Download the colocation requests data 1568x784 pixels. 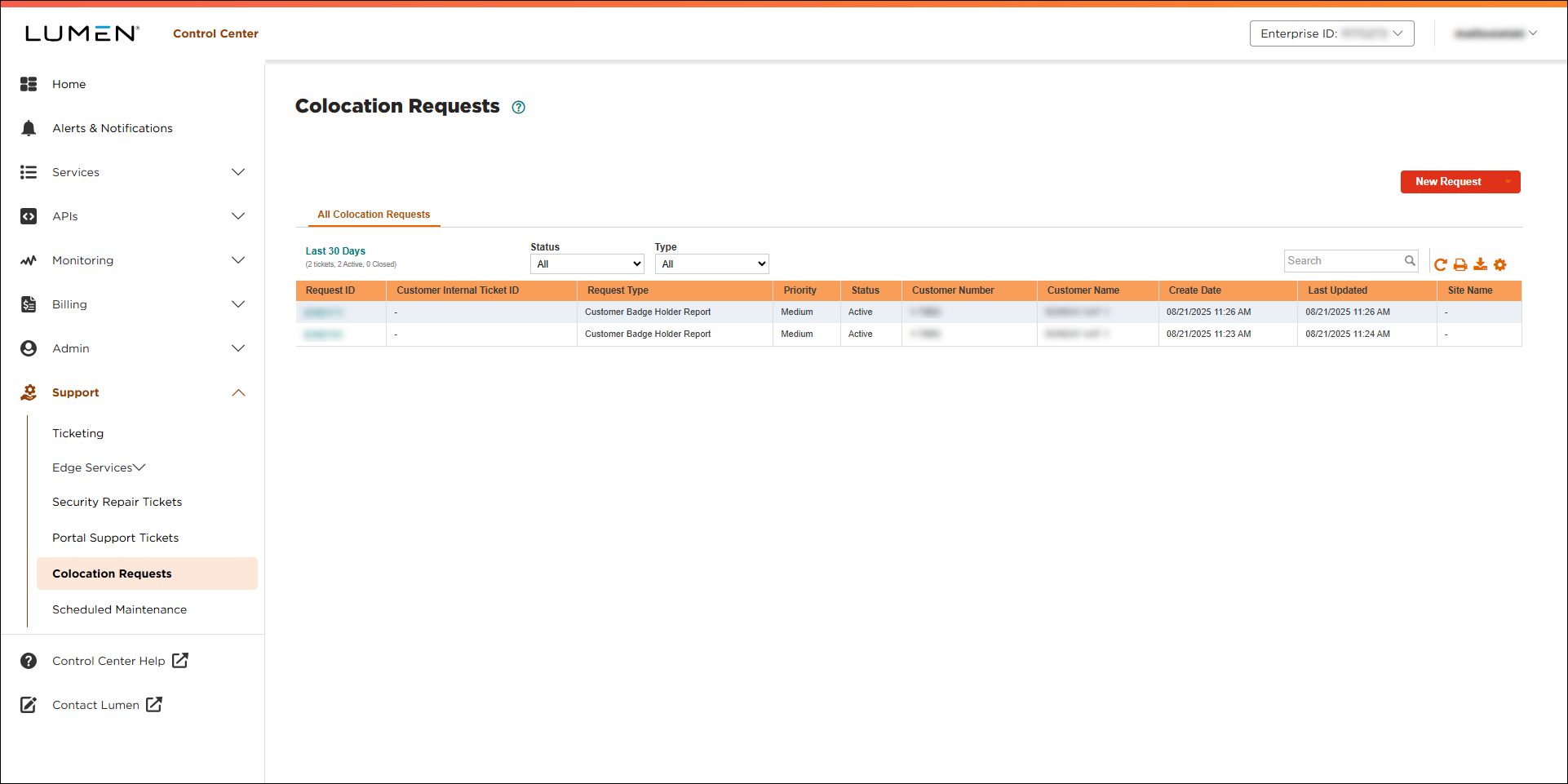point(1481,264)
